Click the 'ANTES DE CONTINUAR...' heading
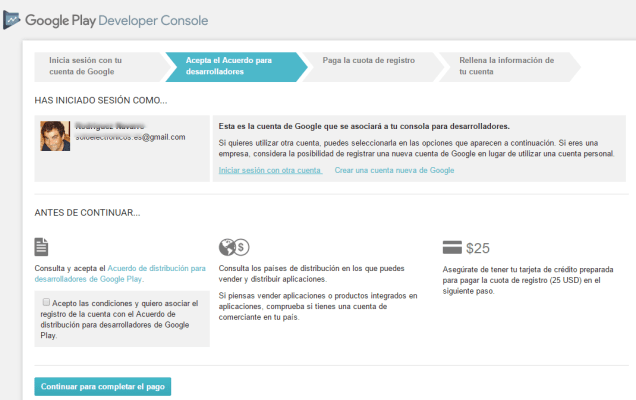Screen dimensions: 636x400 [x=88, y=212]
